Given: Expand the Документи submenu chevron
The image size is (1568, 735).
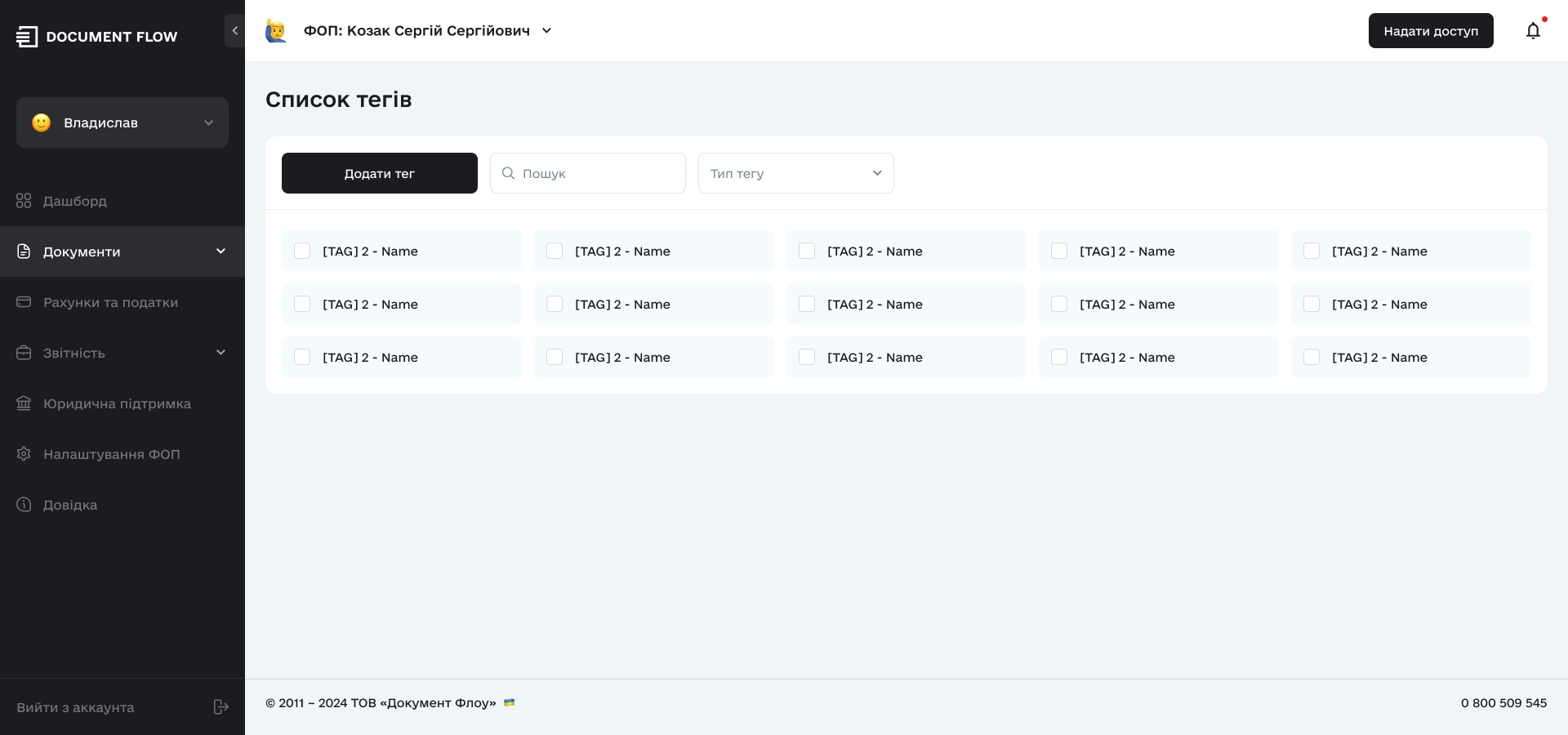Looking at the screenshot, I should [220, 252].
